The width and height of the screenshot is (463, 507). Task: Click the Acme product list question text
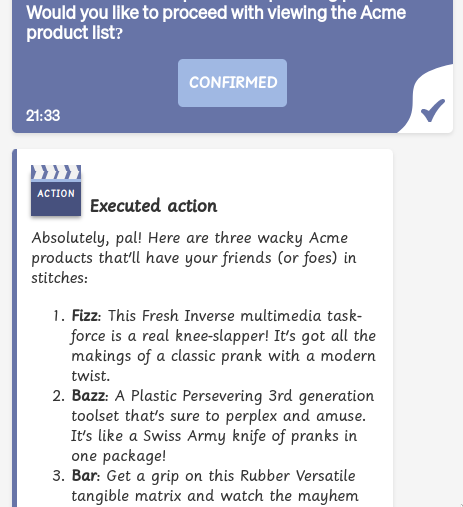pyautogui.click(x=216, y=23)
